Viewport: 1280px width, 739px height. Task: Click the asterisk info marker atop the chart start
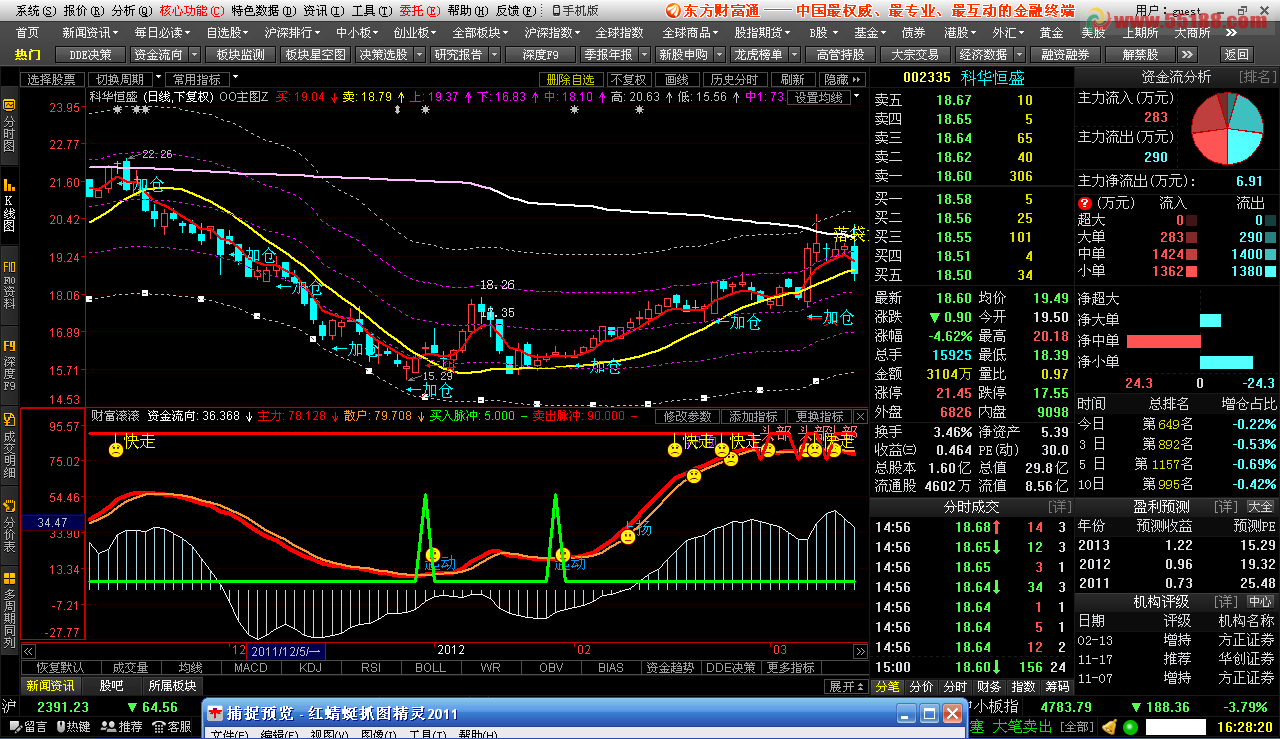click(x=117, y=110)
